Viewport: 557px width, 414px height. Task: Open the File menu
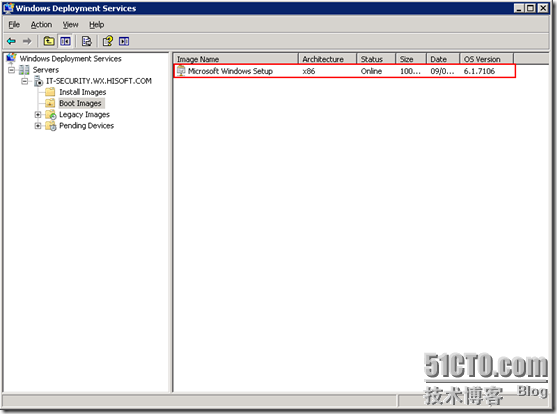(14, 25)
